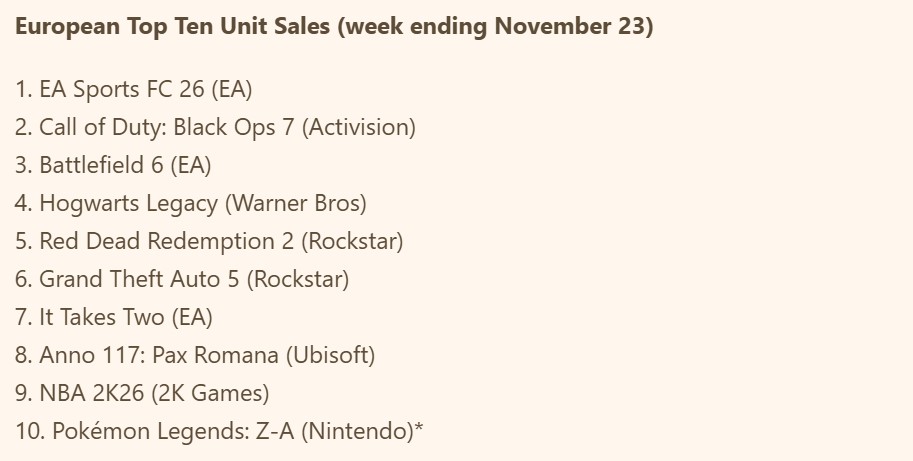Click the Pokémon Legends: Z-A title
The width and height of the screenshot is (913, 461).
(x=173, y=432)
